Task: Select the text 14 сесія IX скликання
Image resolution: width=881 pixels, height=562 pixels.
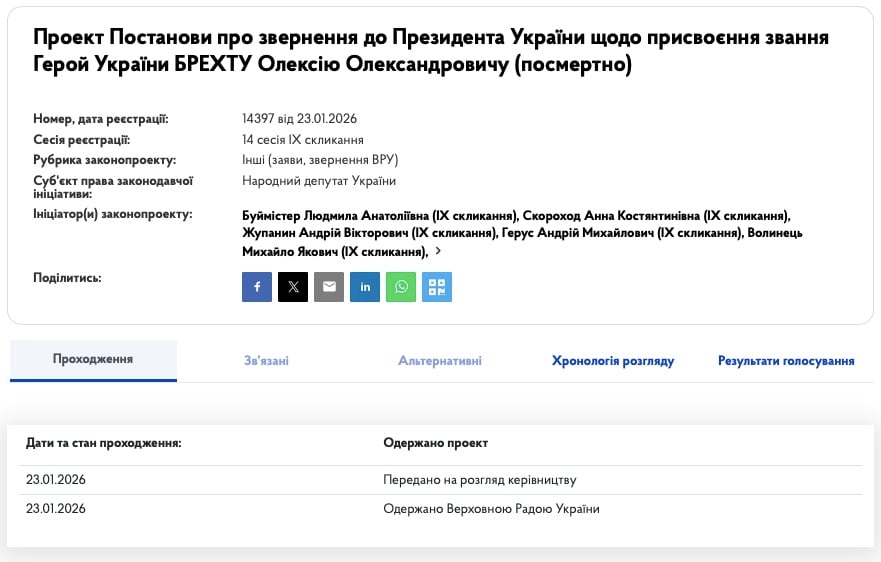Action: click(x=303, y=139)
